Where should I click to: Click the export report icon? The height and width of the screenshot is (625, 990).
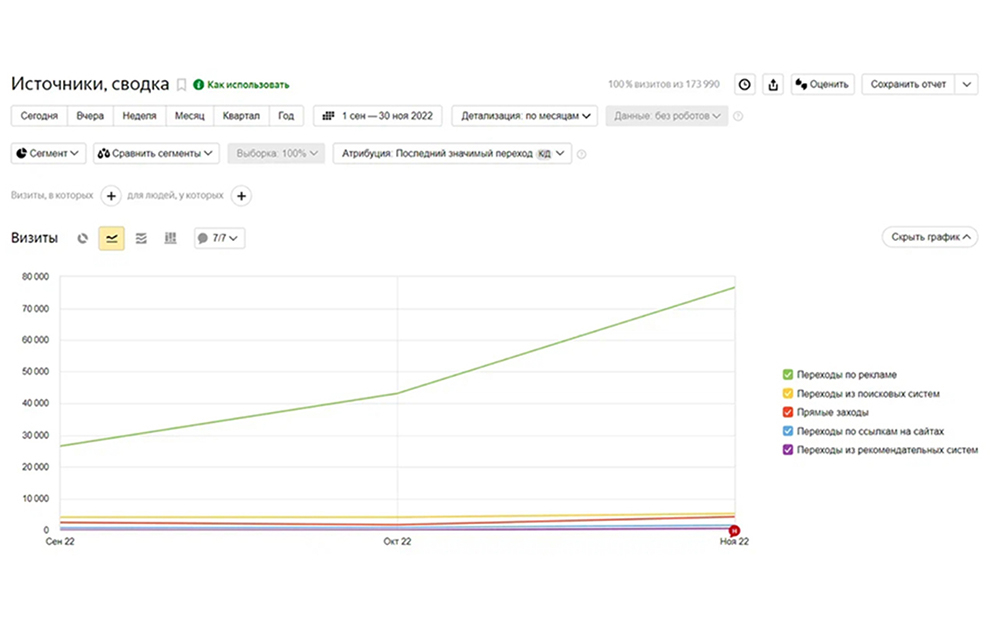773,85
